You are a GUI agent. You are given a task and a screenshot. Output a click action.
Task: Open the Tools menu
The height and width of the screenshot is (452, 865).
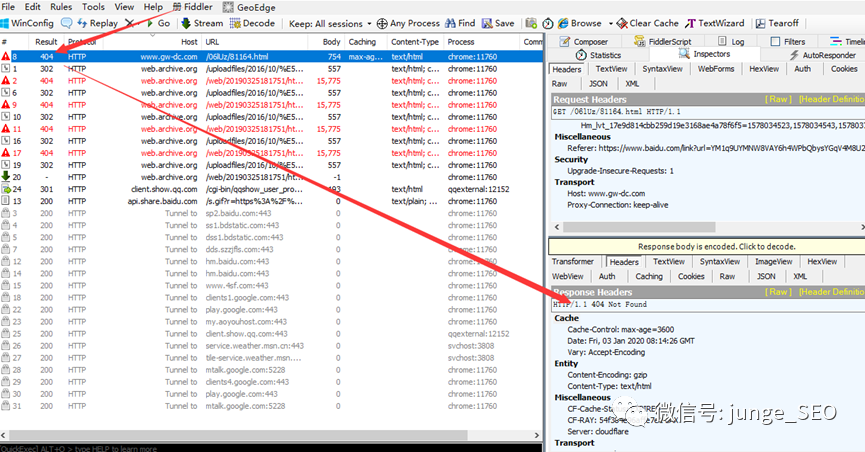point(93,7)
